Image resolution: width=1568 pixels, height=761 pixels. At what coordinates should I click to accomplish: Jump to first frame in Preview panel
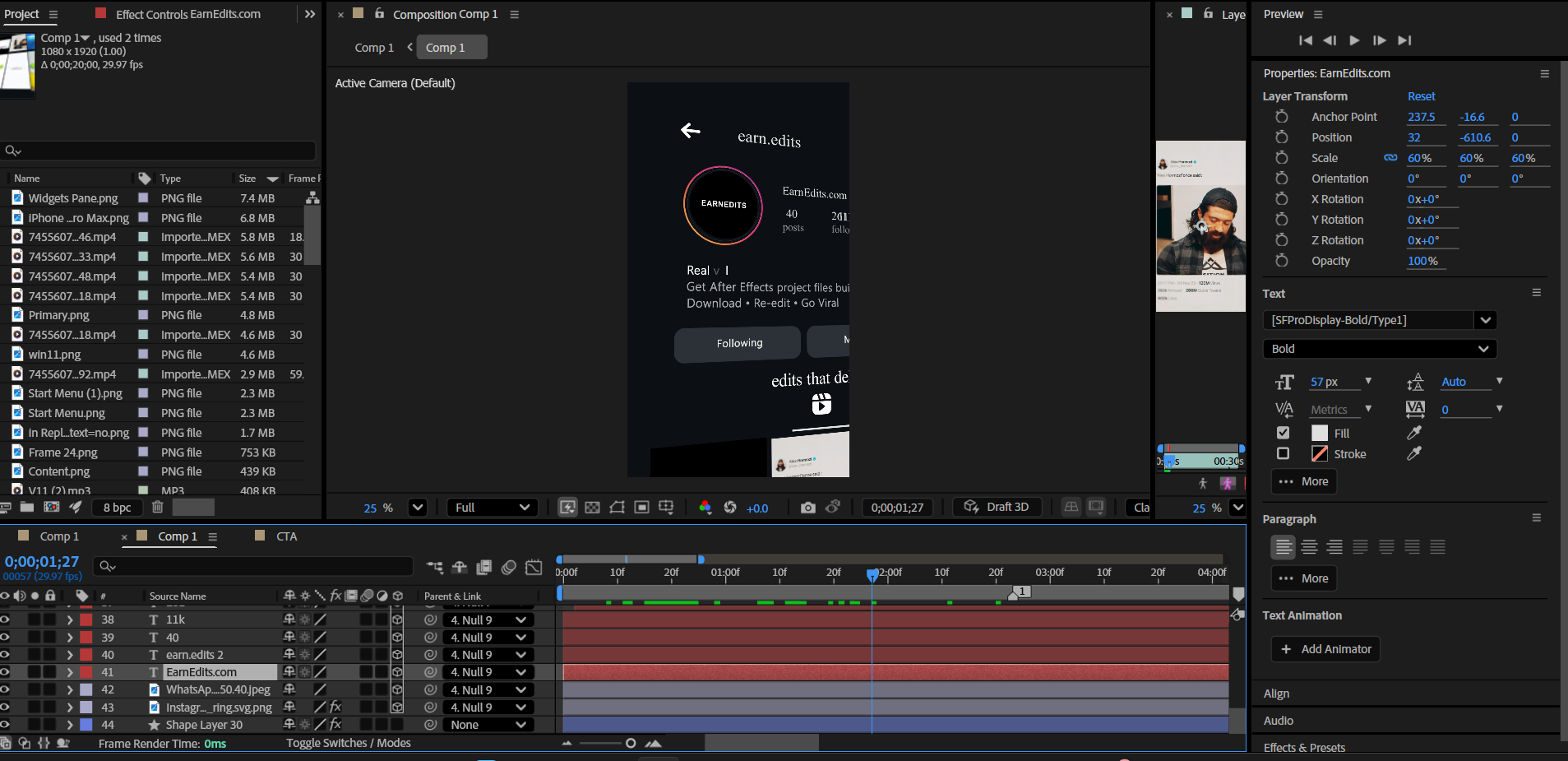click(x=1305, y=40)
